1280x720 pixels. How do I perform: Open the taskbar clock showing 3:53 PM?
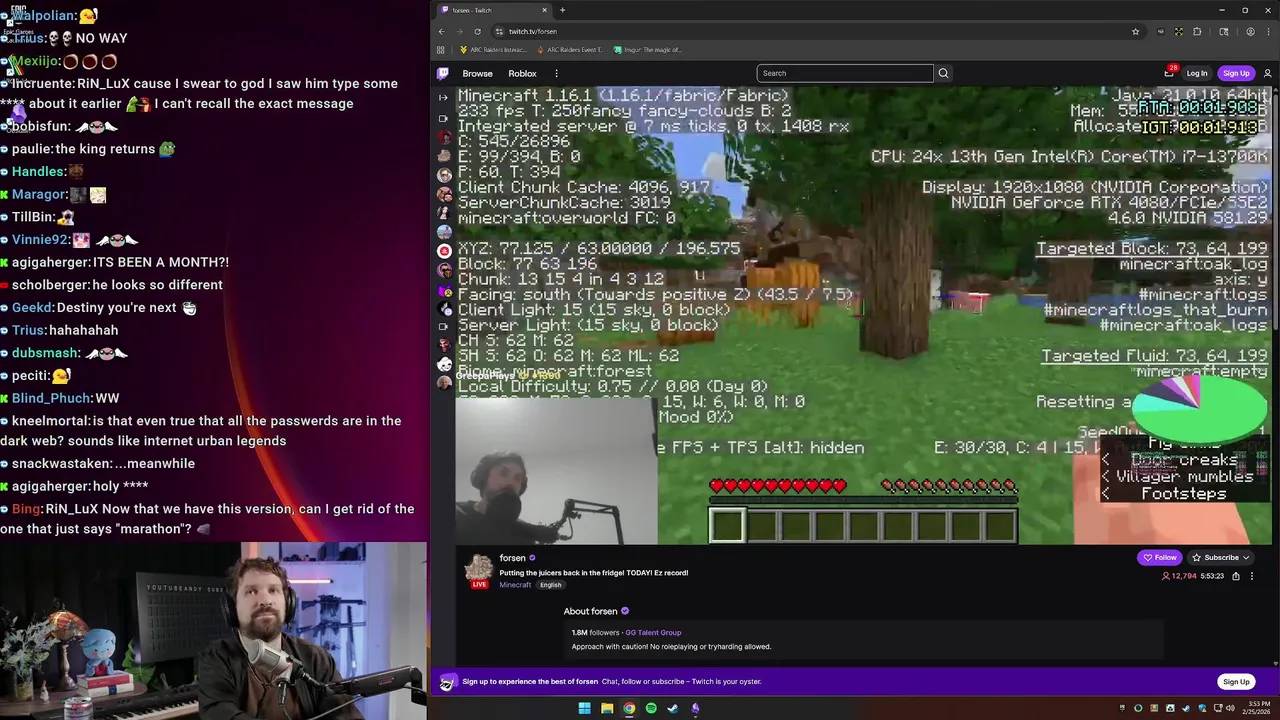point(1254,708)
